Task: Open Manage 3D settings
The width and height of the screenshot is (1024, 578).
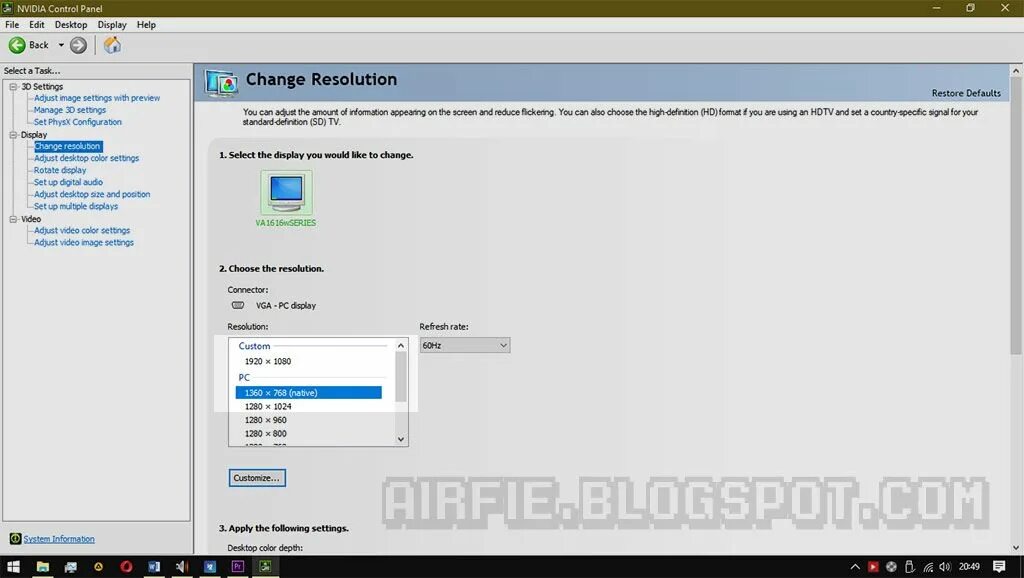Action: point(70,110)
